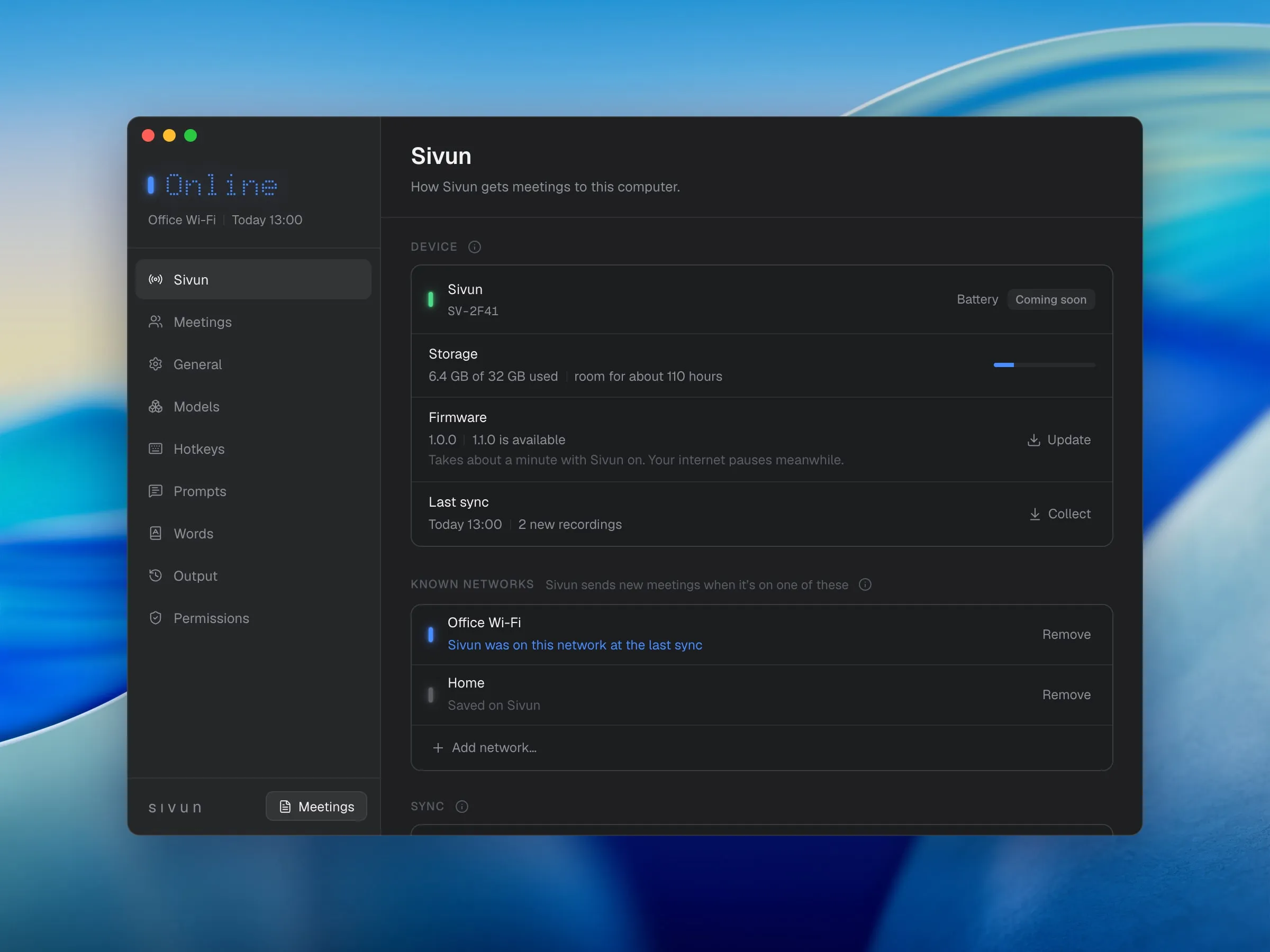Click the Battery label

coord(977,299)
